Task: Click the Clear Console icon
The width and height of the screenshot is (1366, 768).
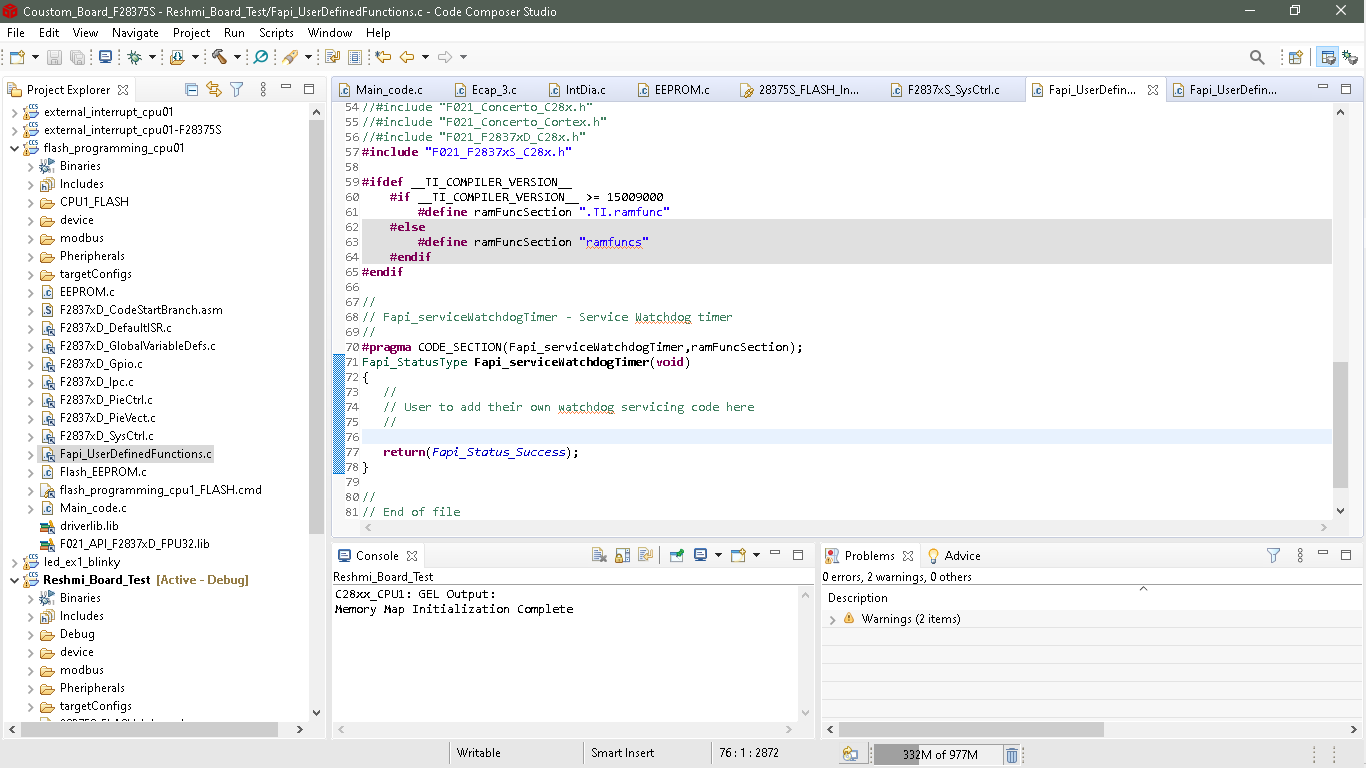Action: 599,555
